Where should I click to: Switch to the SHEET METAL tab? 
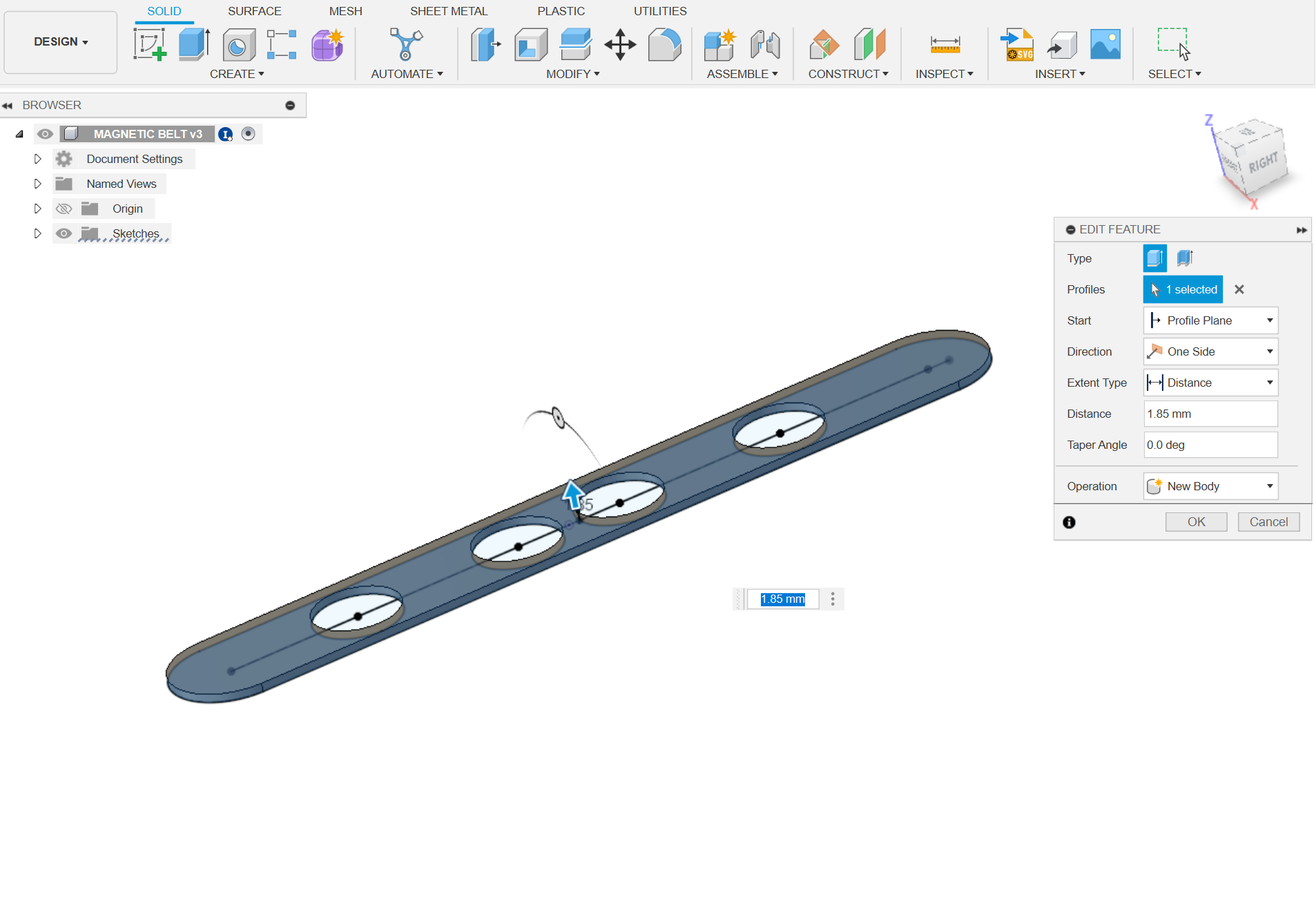click(x=449, y=10)
